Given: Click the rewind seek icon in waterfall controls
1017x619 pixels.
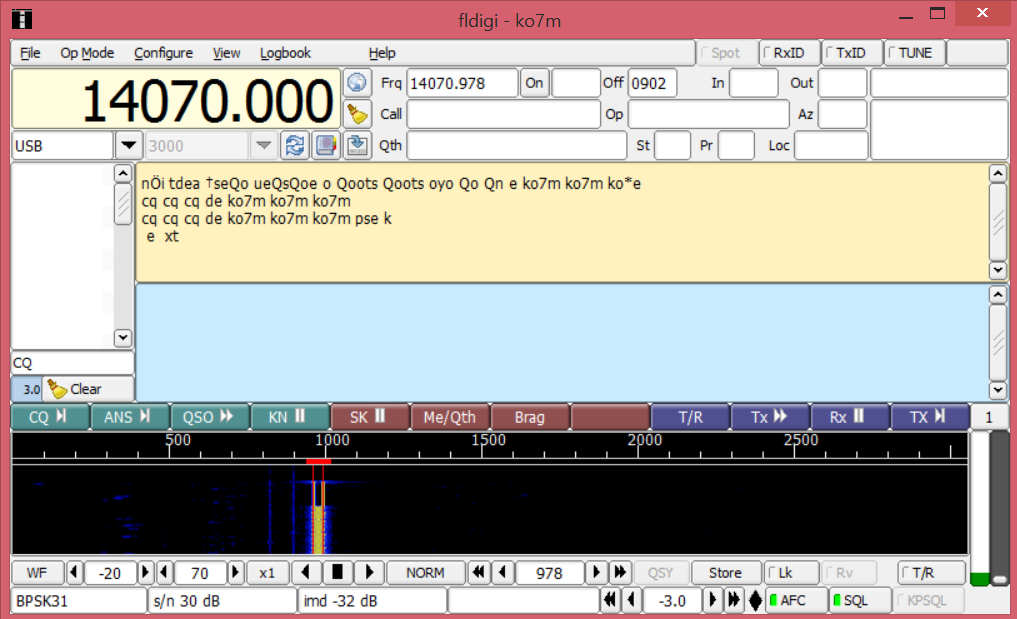Looking at the screenshot, I should [x=477, y=572].
